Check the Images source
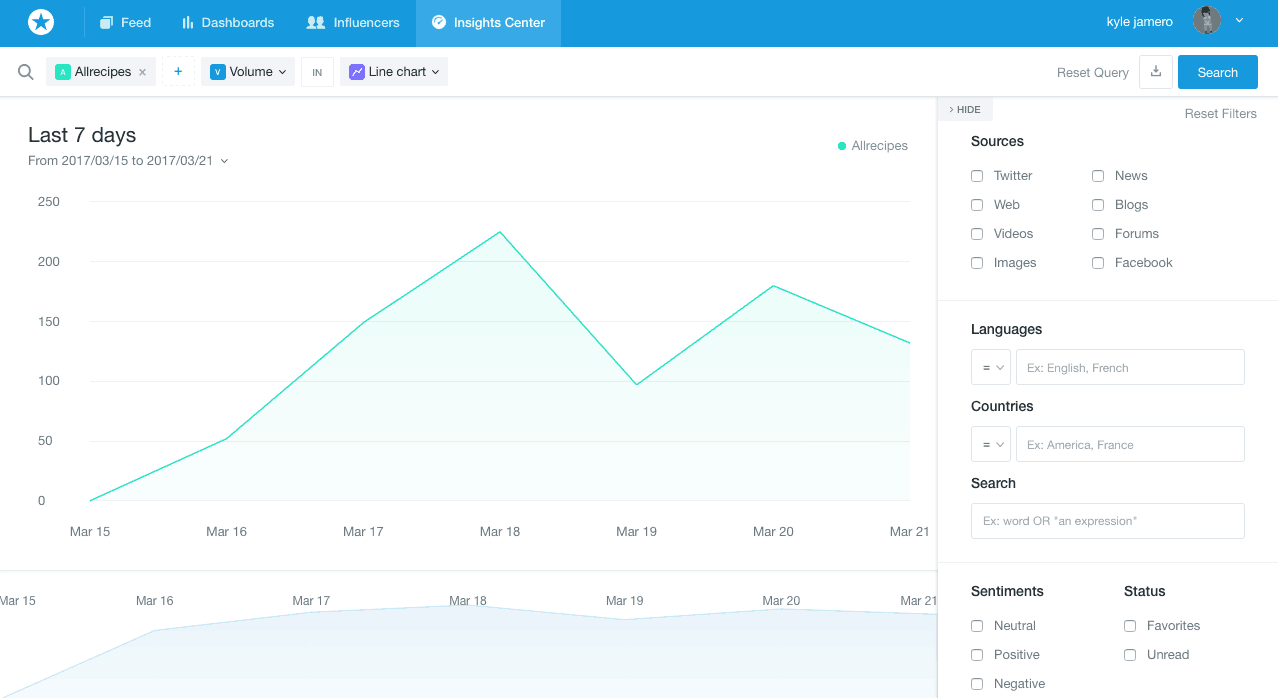The width and height of the screenshot is (1278, 698). coord(977,263)
